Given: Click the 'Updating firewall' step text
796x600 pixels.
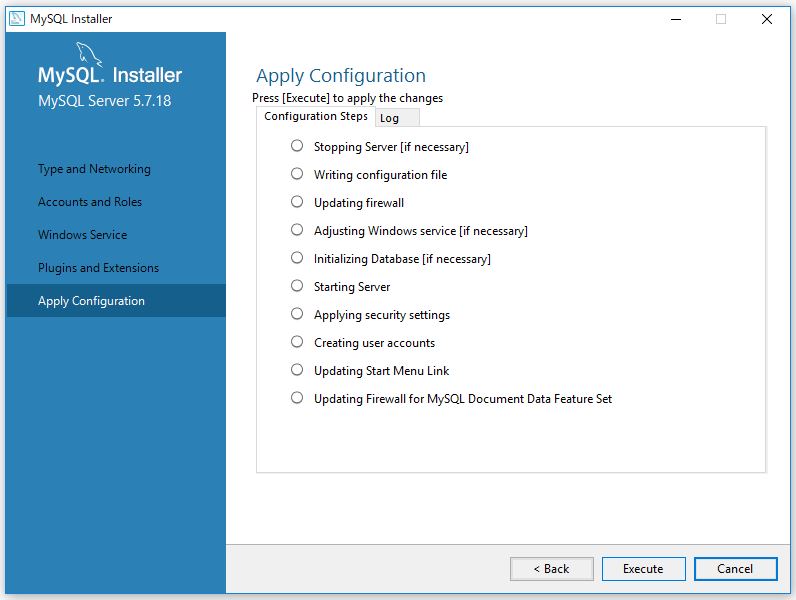Looking at the screenshot, I should tap(359, 203).
